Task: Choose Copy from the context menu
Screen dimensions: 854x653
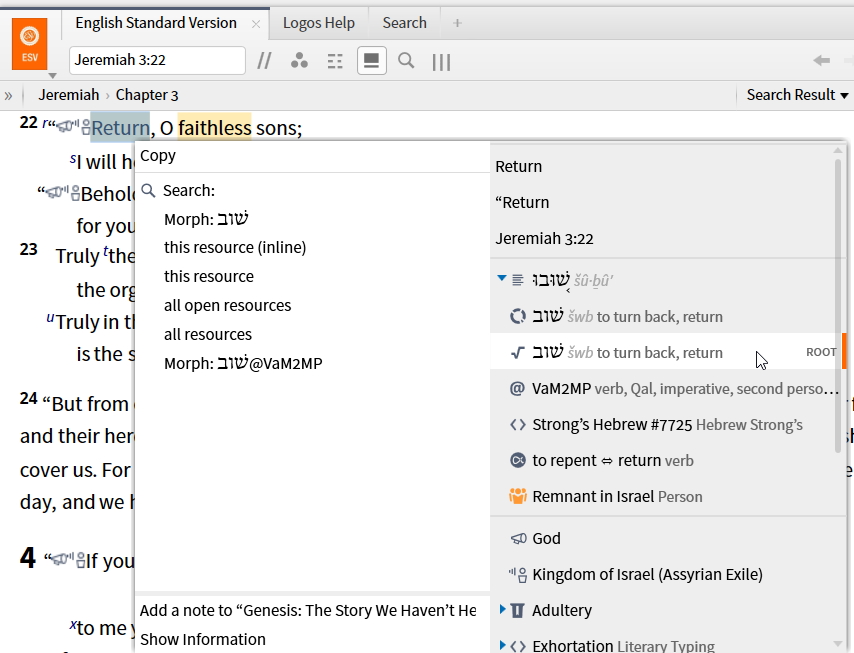Action: [x=312, y=156]
